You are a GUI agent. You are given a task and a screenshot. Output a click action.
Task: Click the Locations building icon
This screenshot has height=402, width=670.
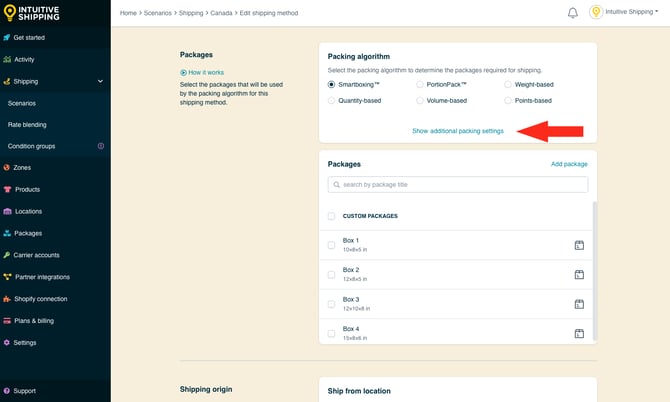tap(7, 211)
